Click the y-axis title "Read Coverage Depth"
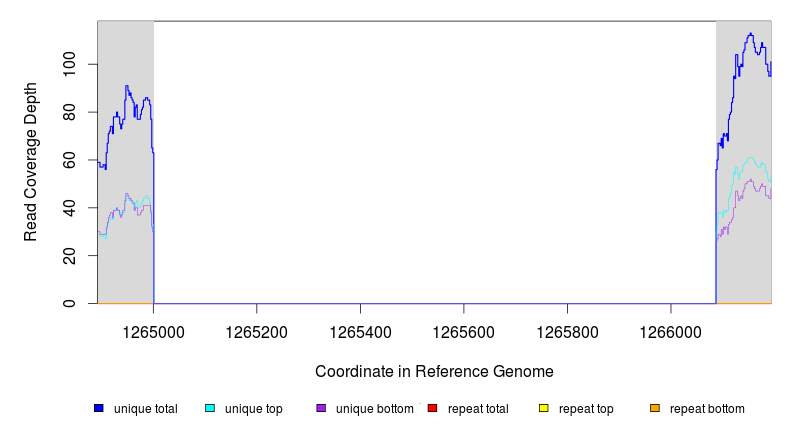The width and height of the screenshot is (792, 432). pyautogui.click(x=31, y=162)
